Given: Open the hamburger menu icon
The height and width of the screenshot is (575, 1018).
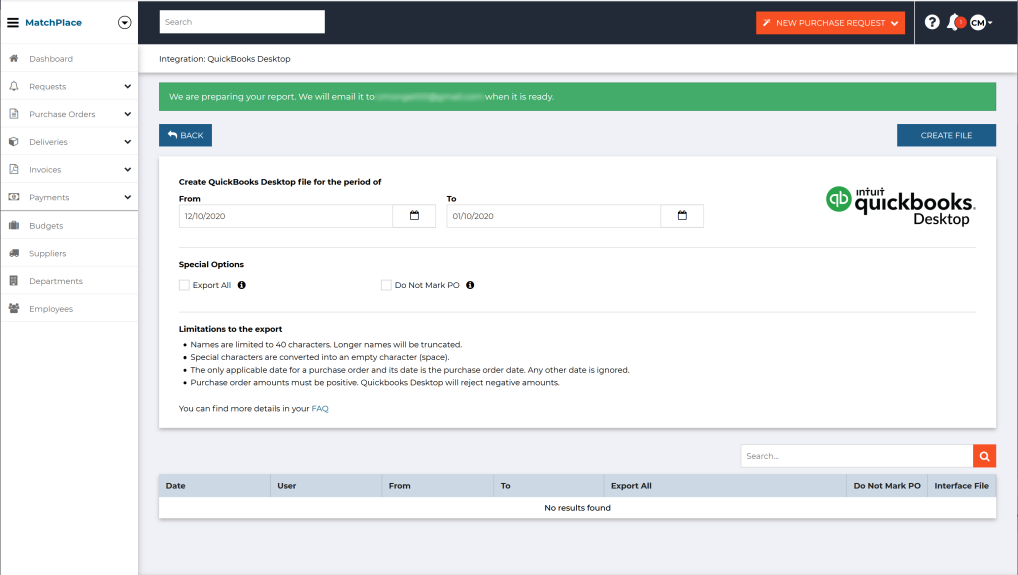Looking at the screenshot, I should [13, 23].
